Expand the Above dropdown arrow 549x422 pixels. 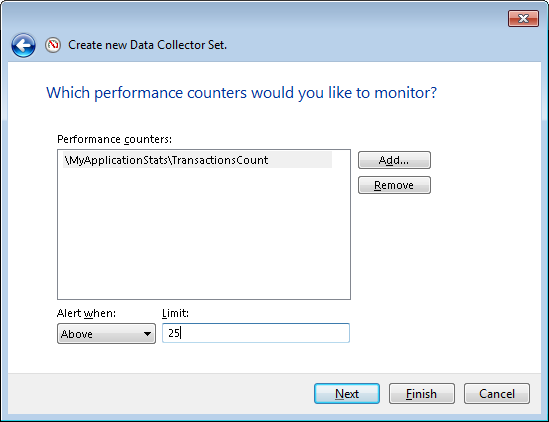[x=148, y=334]
